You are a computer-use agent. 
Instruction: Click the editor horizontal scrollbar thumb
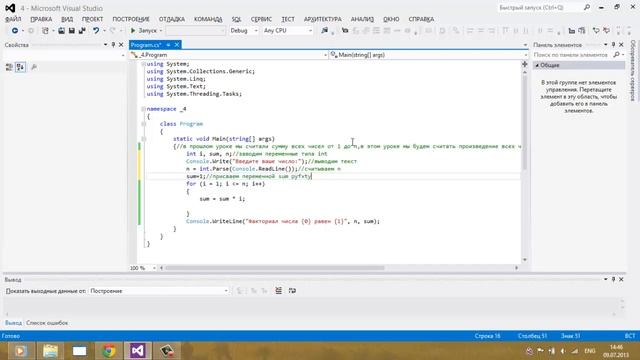tap(274, 268)
